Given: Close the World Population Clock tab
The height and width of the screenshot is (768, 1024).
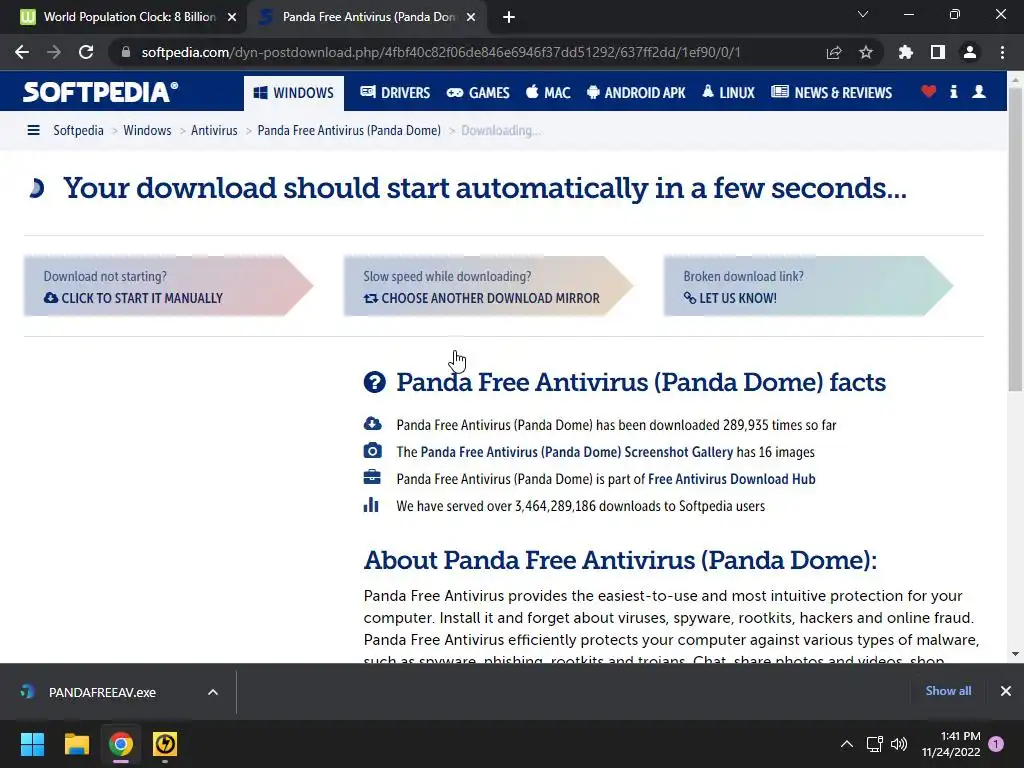Looking at the screenshot, I should (x=232, y=17).
